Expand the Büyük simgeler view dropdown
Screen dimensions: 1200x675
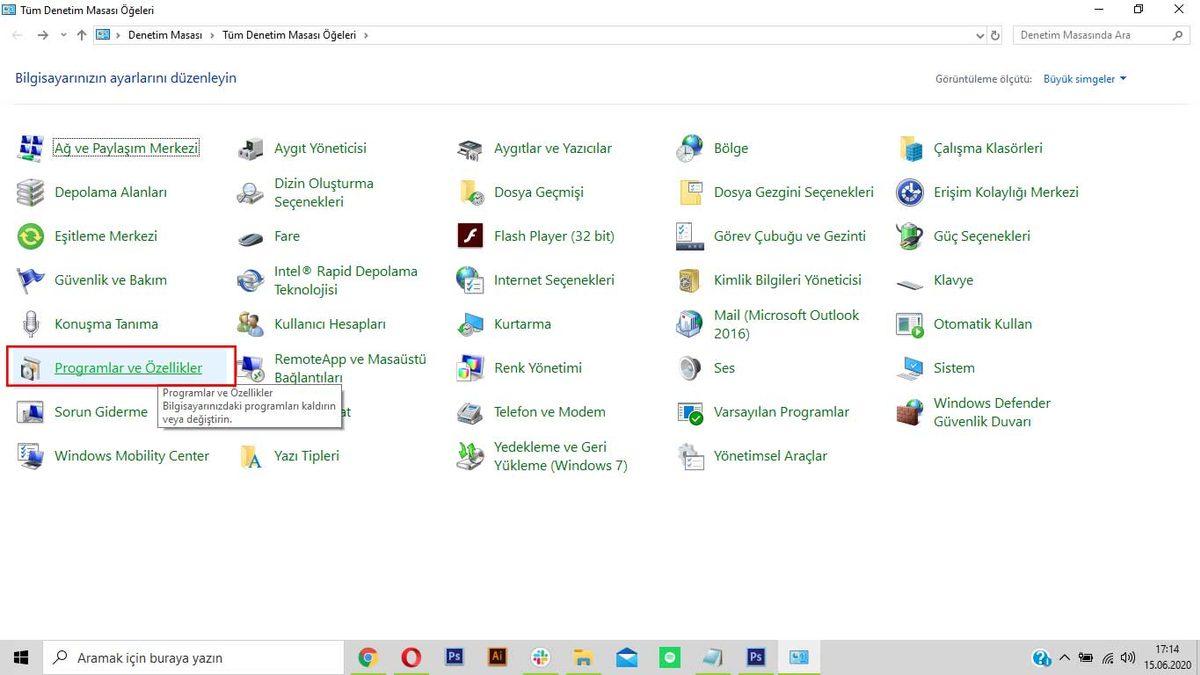[1084, 79]
